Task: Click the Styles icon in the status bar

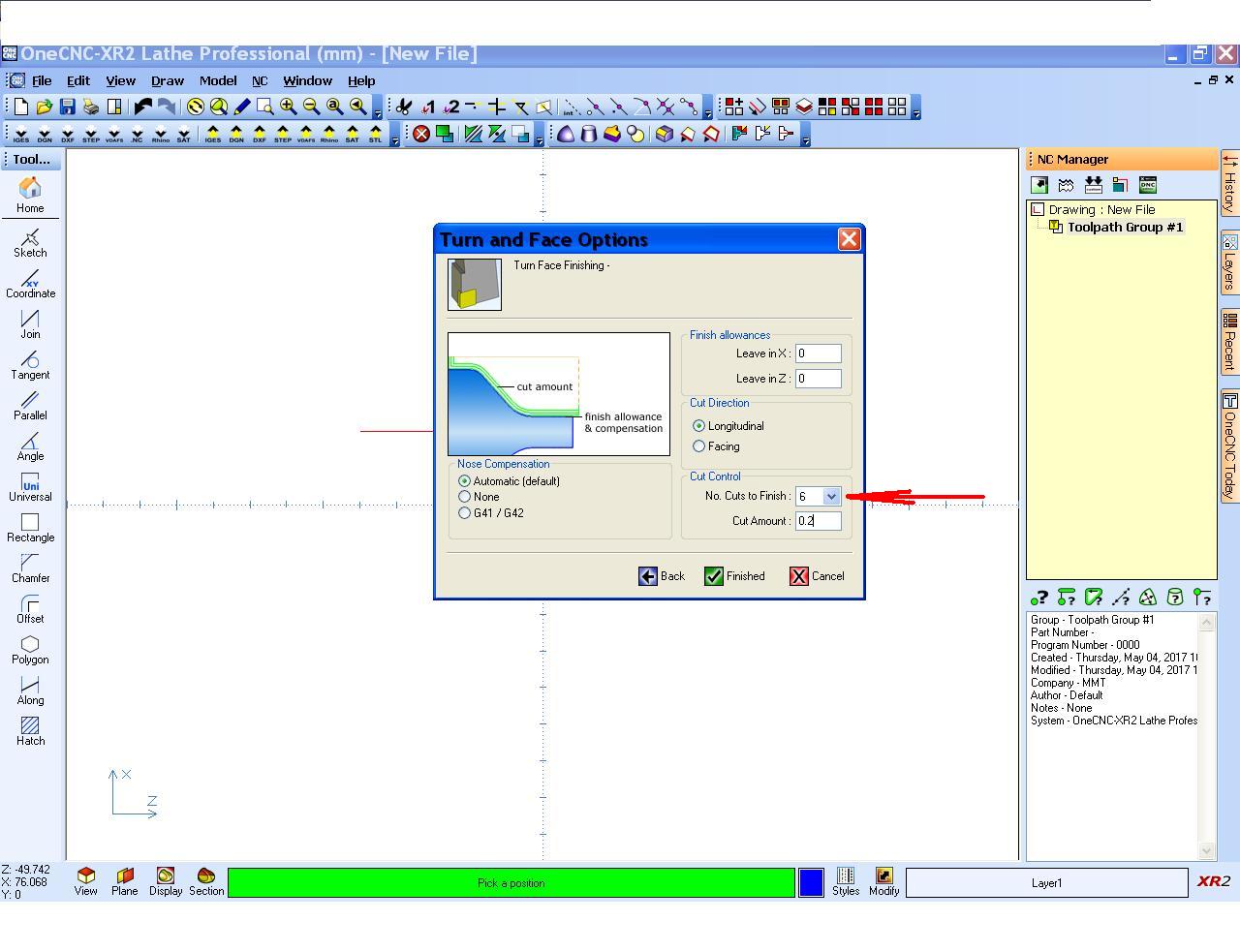Action: pos(846,881)
